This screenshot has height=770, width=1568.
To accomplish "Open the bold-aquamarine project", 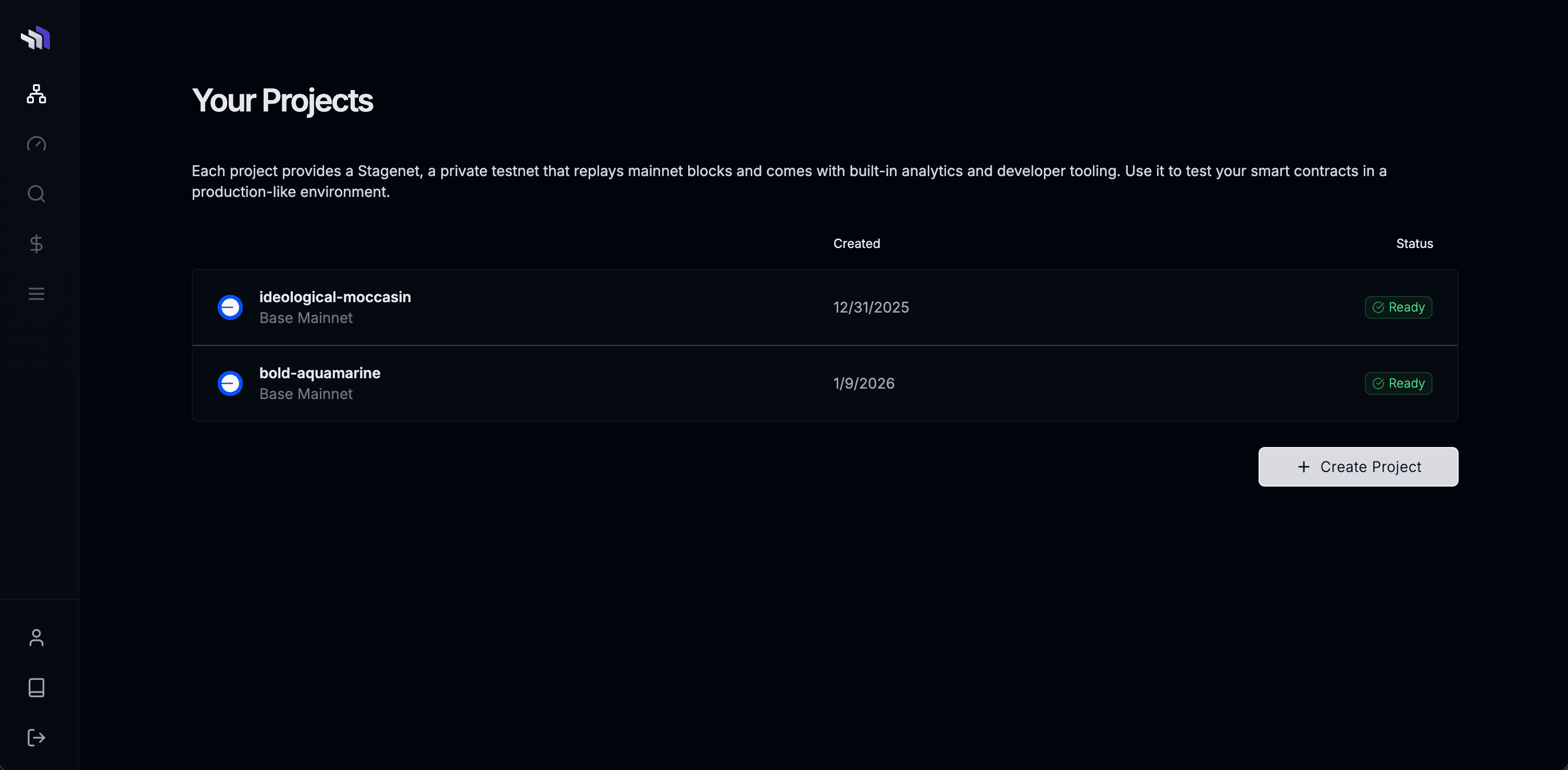I will coord(319,373).
